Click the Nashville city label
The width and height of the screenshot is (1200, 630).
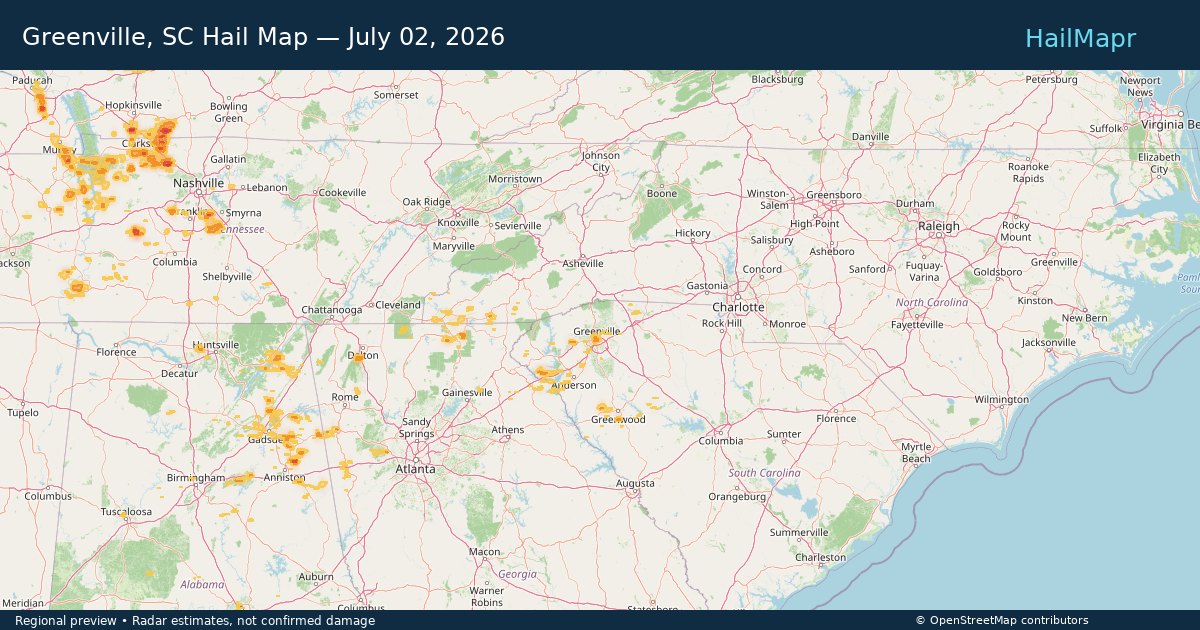[x=199, y=184]
